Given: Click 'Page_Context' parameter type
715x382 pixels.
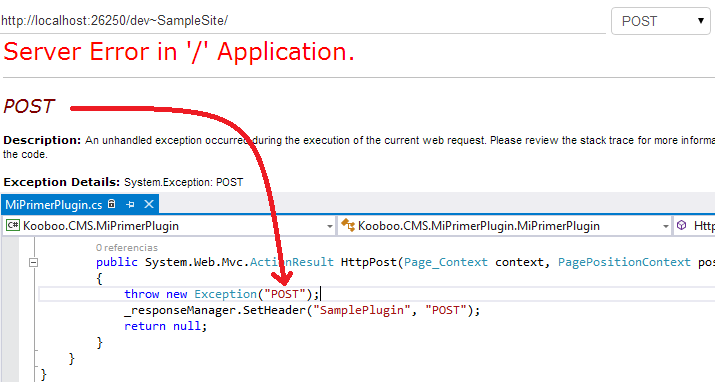Looking at the screenshot, I should tap(446, 262).
